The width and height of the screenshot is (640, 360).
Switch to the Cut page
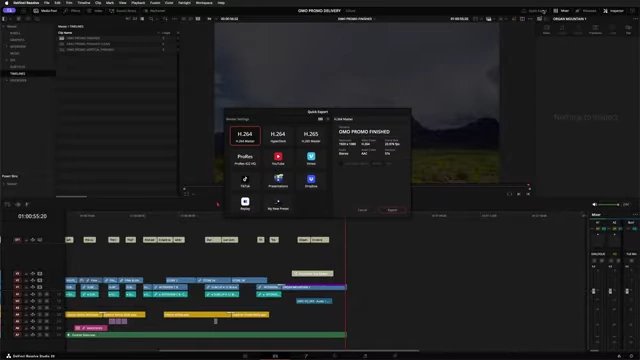click(245, 356)
